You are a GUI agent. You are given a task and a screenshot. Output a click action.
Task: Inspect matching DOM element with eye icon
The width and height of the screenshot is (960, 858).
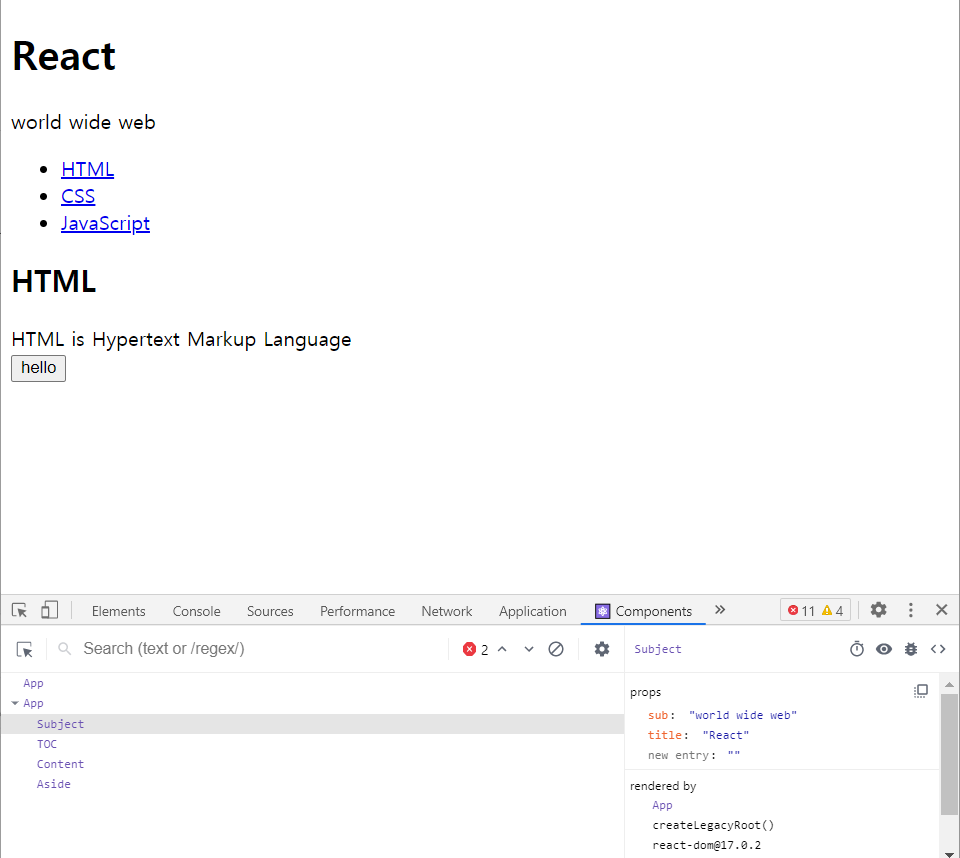[x=884, y=649]
